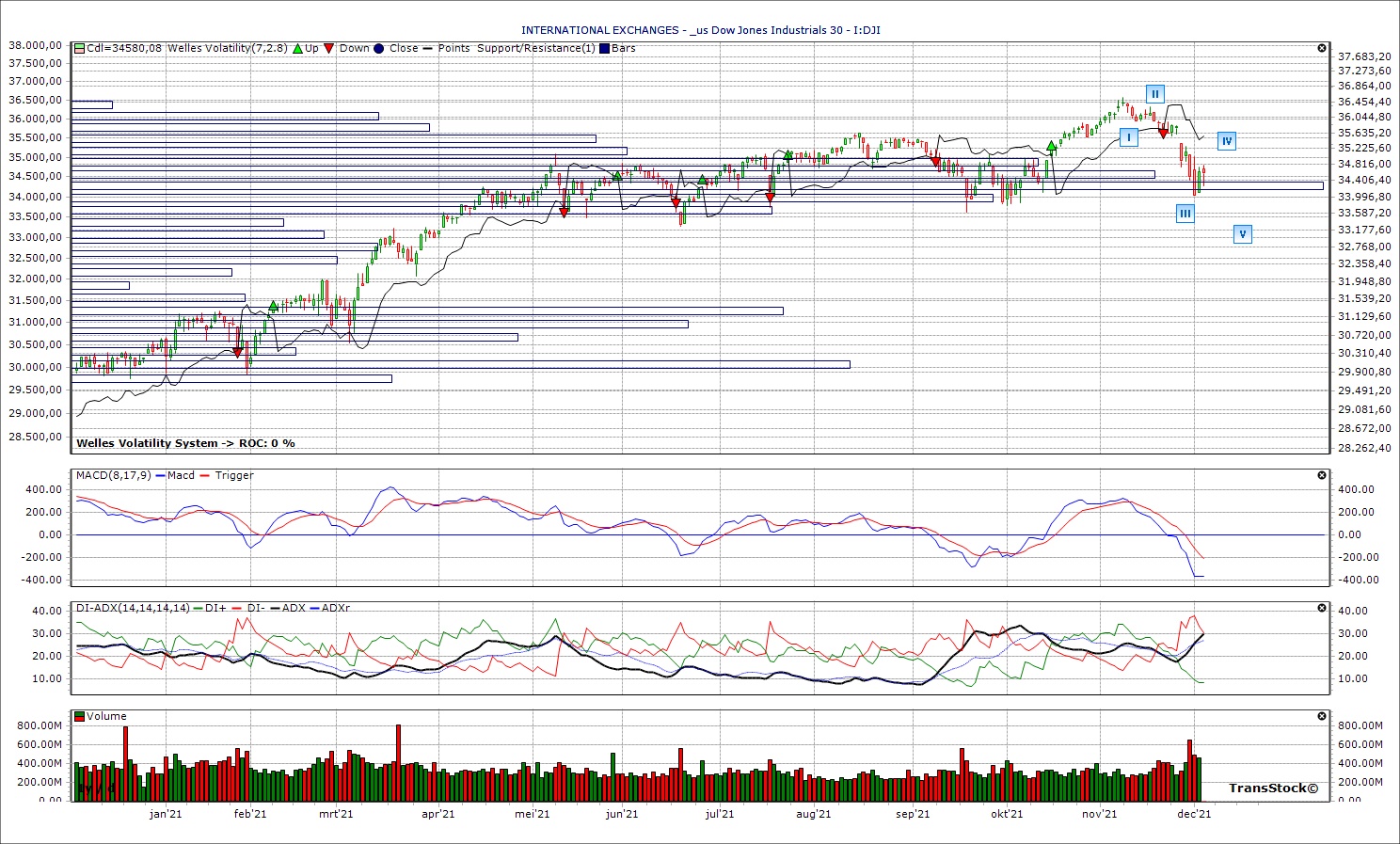Click the Dow Jones Industrials 30 chart title
Image resolution: width=1400 pixels, height=844 pixels.
(701, 30)
